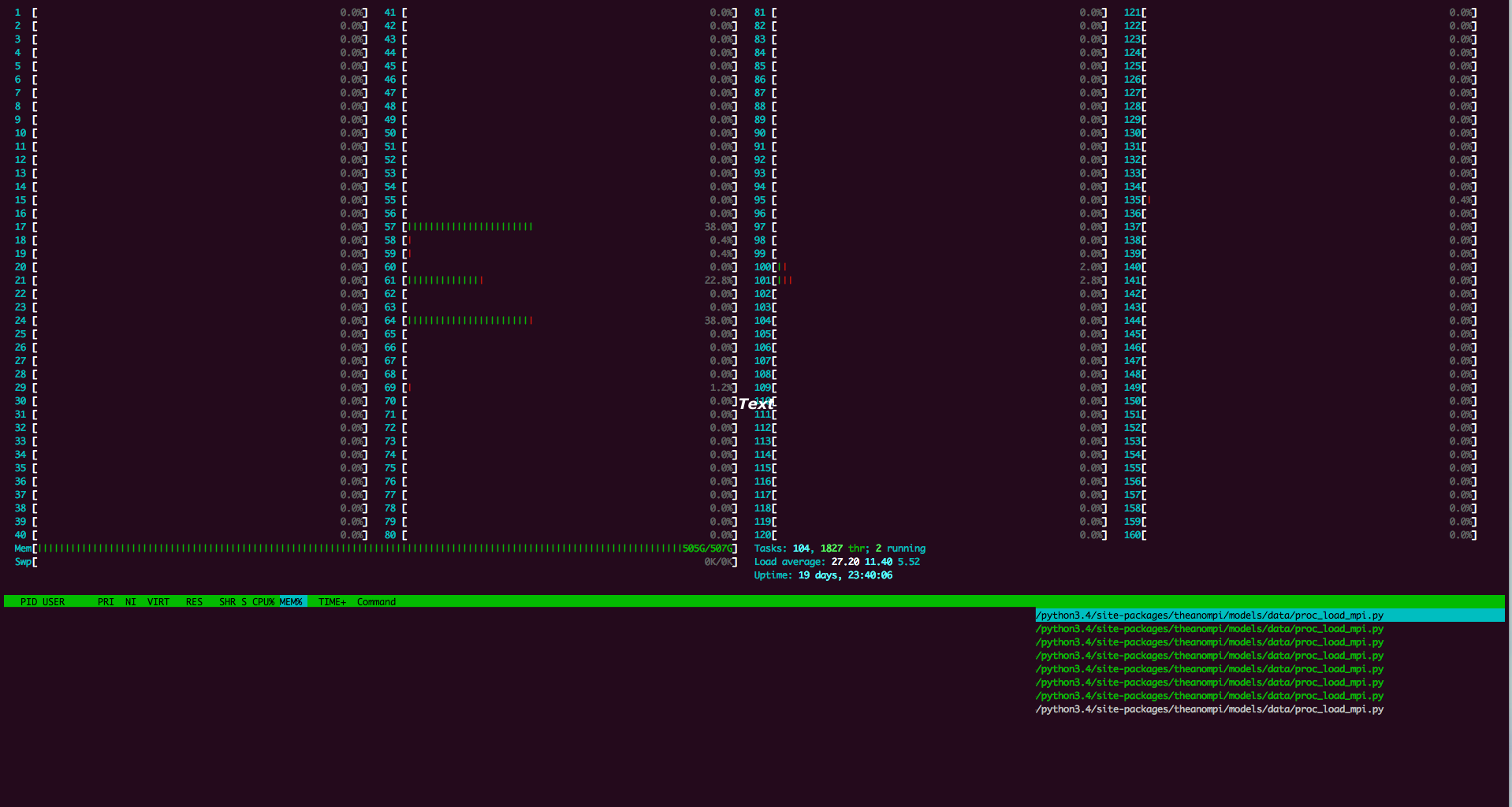Click the PRI column header
Screen dimensions: 1512x807
(x=106, y=601)
